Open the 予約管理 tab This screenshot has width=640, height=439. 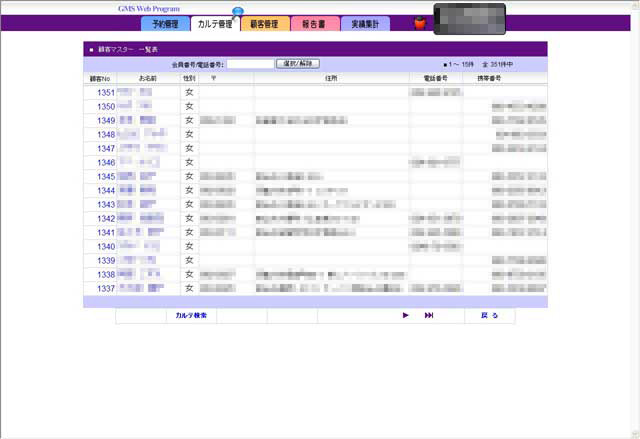point(164,23)
